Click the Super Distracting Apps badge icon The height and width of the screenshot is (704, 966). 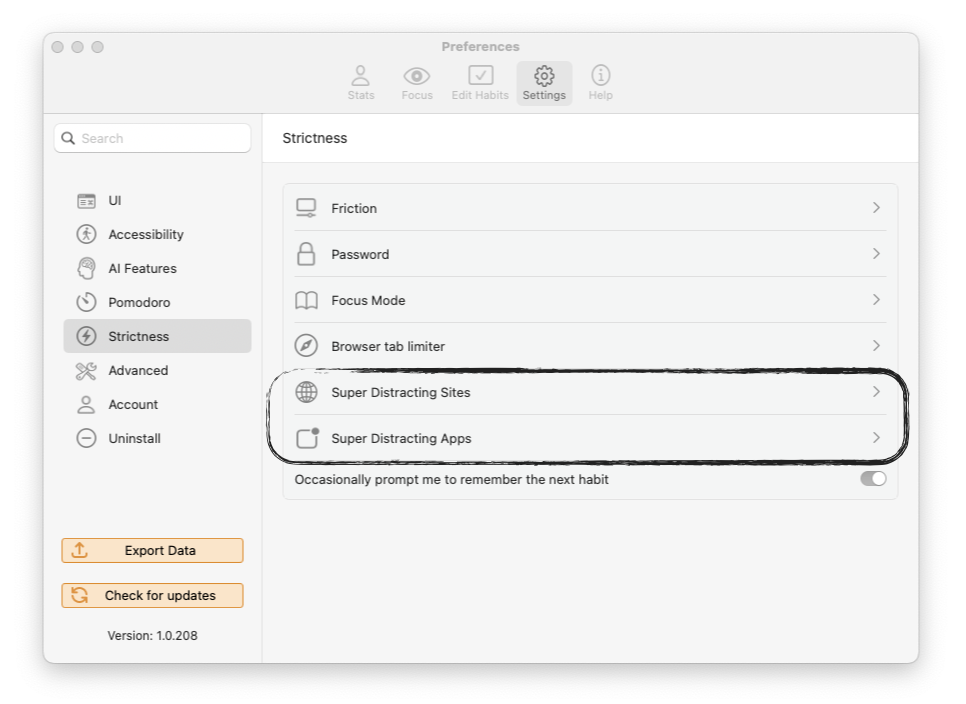coord(307,438)
